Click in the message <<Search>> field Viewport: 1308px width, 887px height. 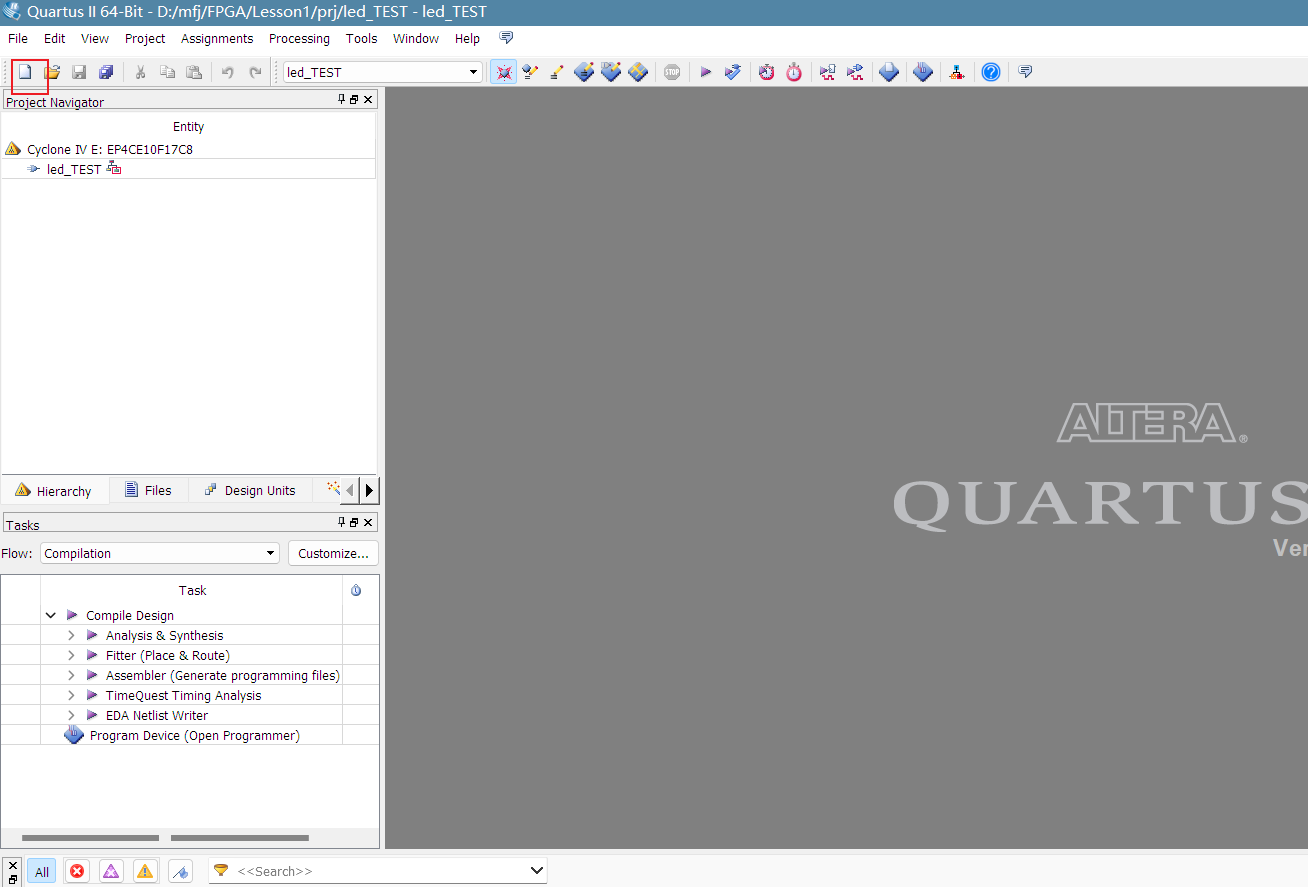(380, 871)
